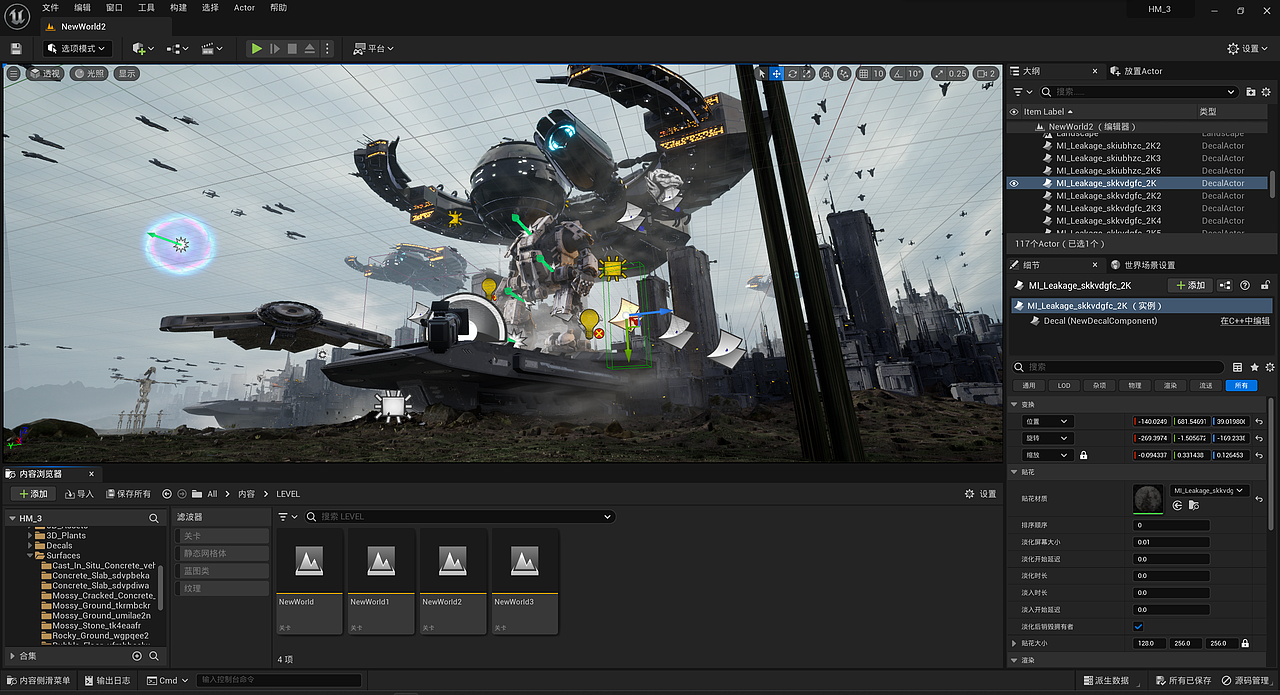Open the quick add content cube-plus menu
This screenshot has width=1280, height=695.
click(143, 48)
